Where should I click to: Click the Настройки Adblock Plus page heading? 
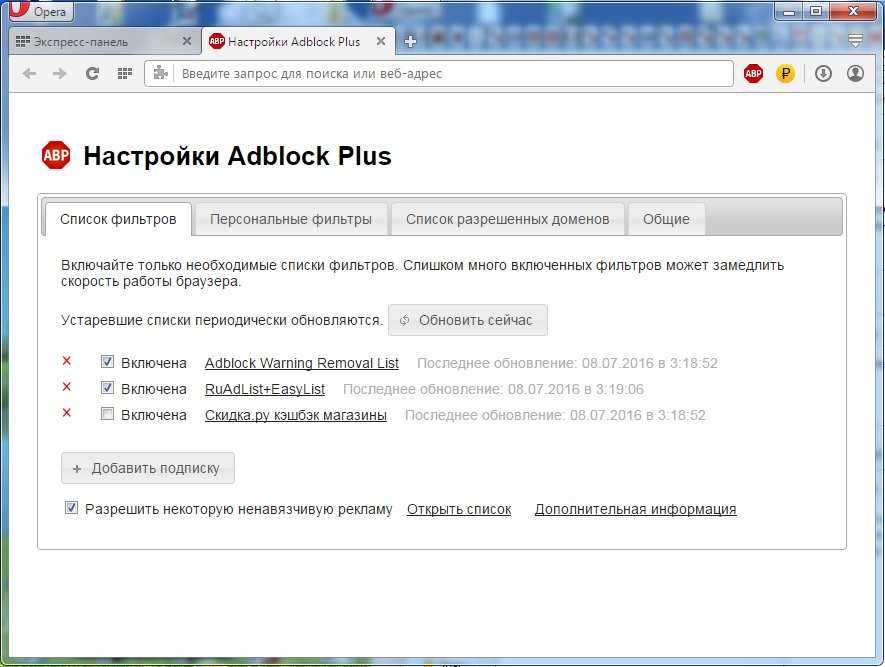pos(238,156)
